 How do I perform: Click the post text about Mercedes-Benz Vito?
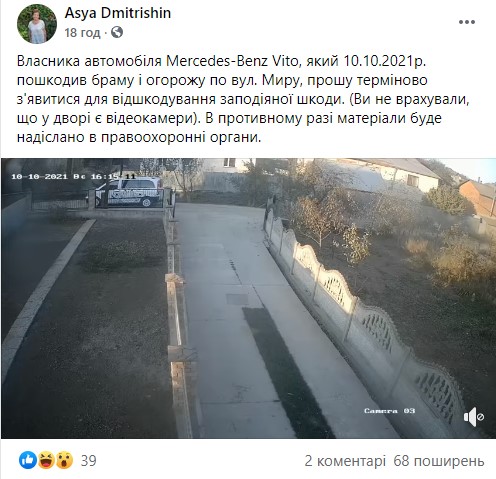pos(243,99)
